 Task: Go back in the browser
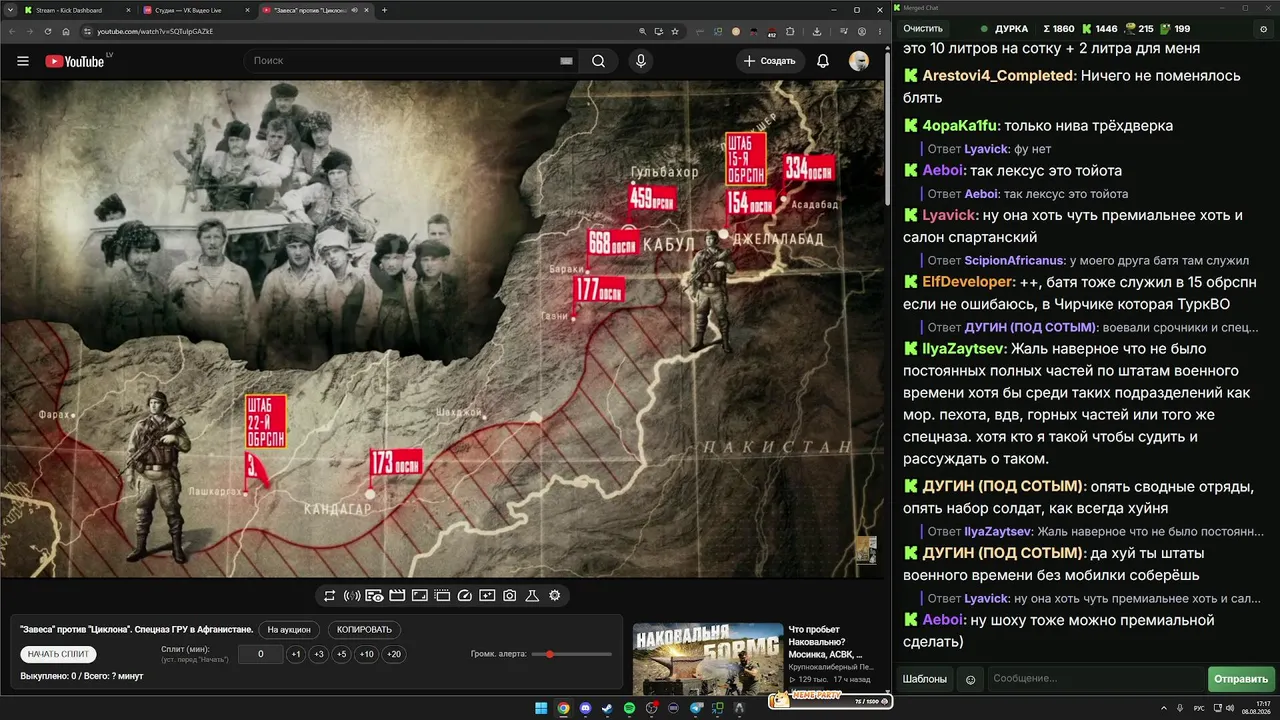(12, 31)
